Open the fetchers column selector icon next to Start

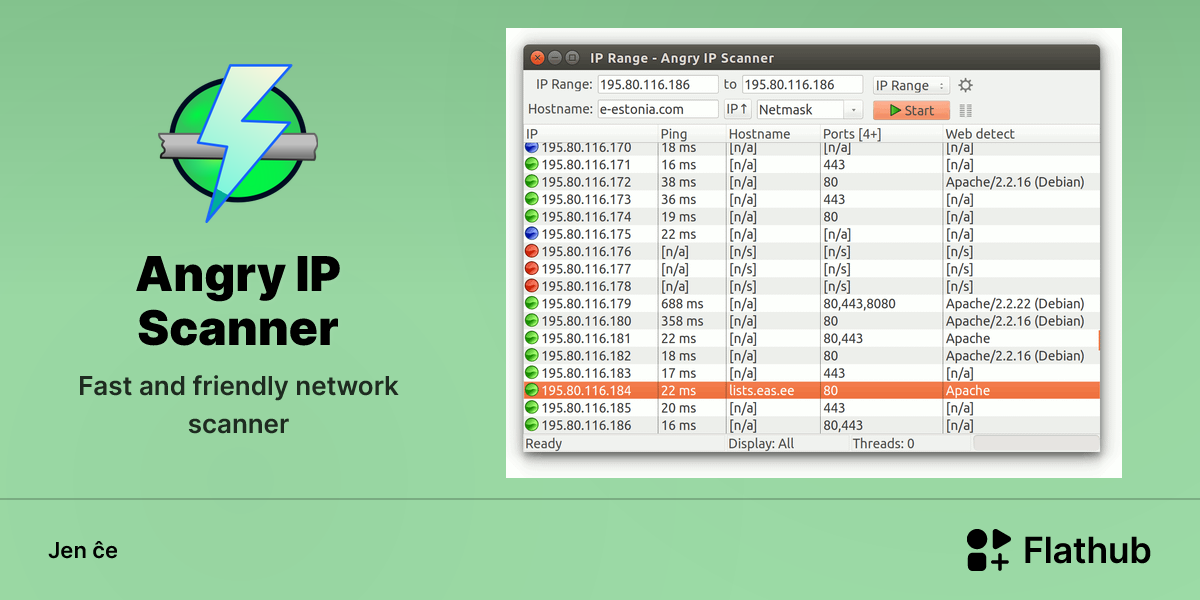pos(965,111)
